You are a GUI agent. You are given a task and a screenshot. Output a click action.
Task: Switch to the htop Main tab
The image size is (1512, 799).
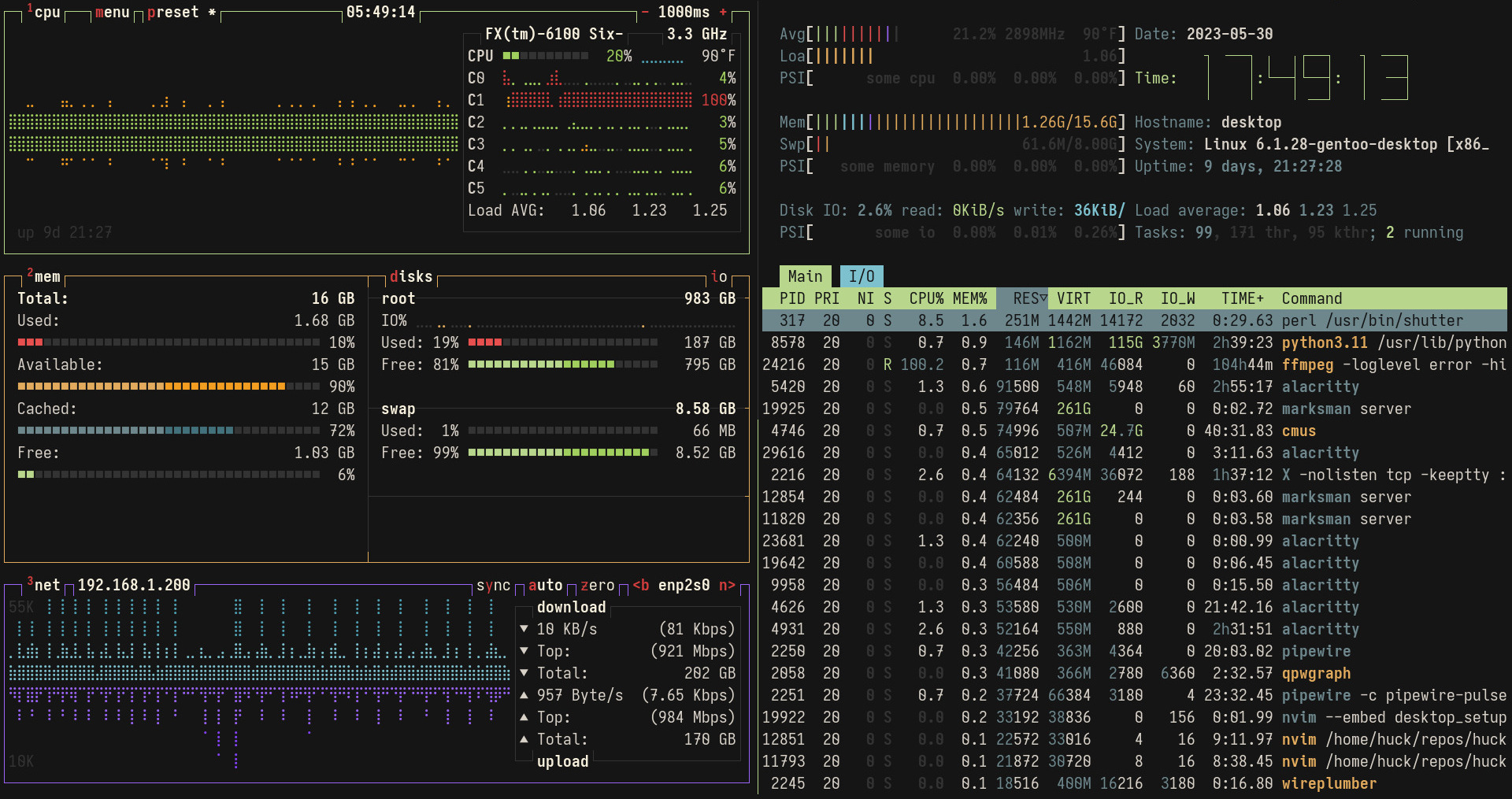[x=805, y=276]
